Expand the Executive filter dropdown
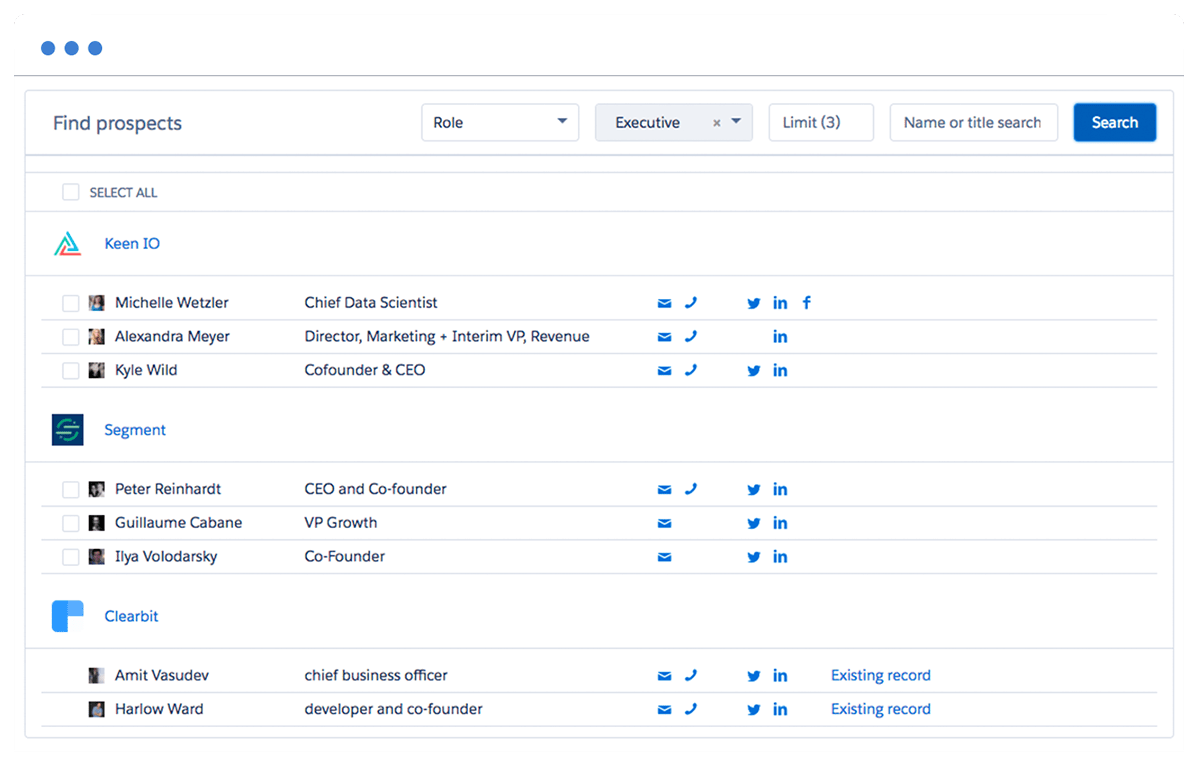 coord(735,122)
